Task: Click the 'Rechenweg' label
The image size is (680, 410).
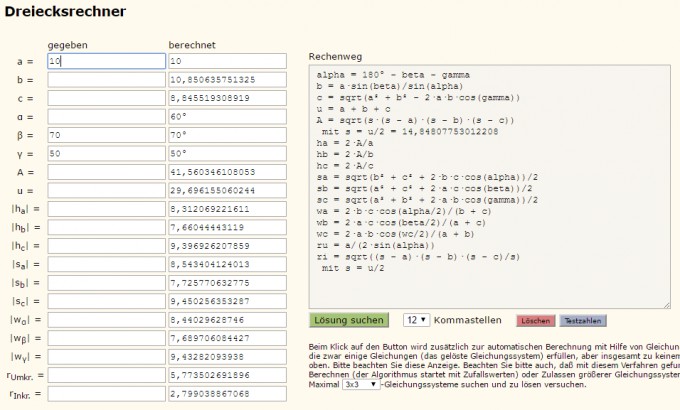Action: point(335,57)
